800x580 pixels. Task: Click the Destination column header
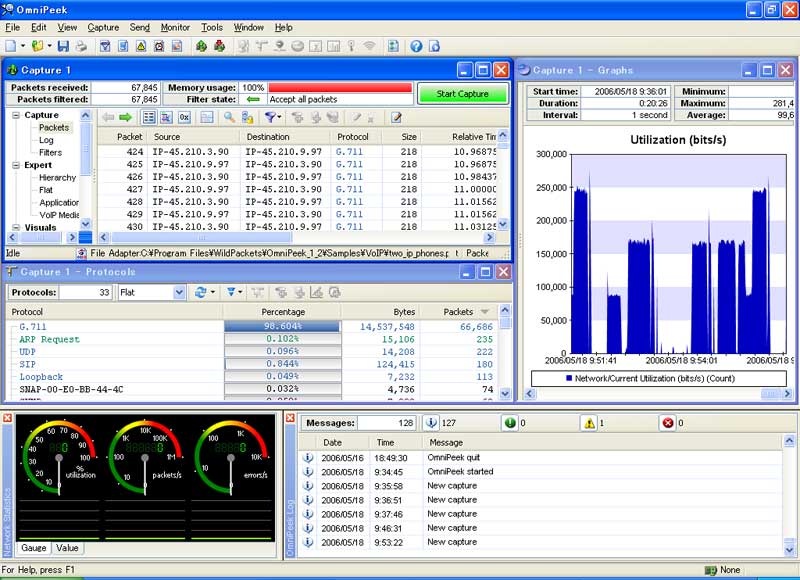(x=286, y=137)
